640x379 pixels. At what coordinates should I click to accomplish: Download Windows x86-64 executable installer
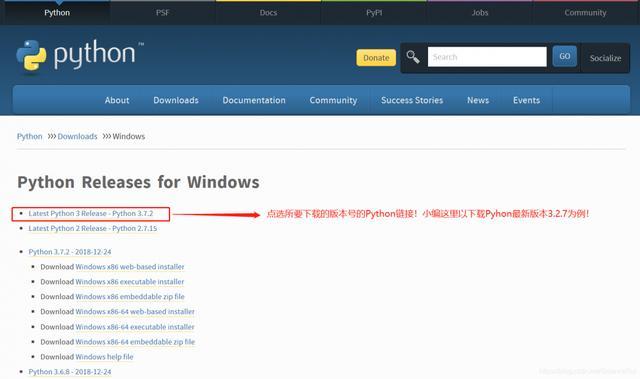click(135, 327)
